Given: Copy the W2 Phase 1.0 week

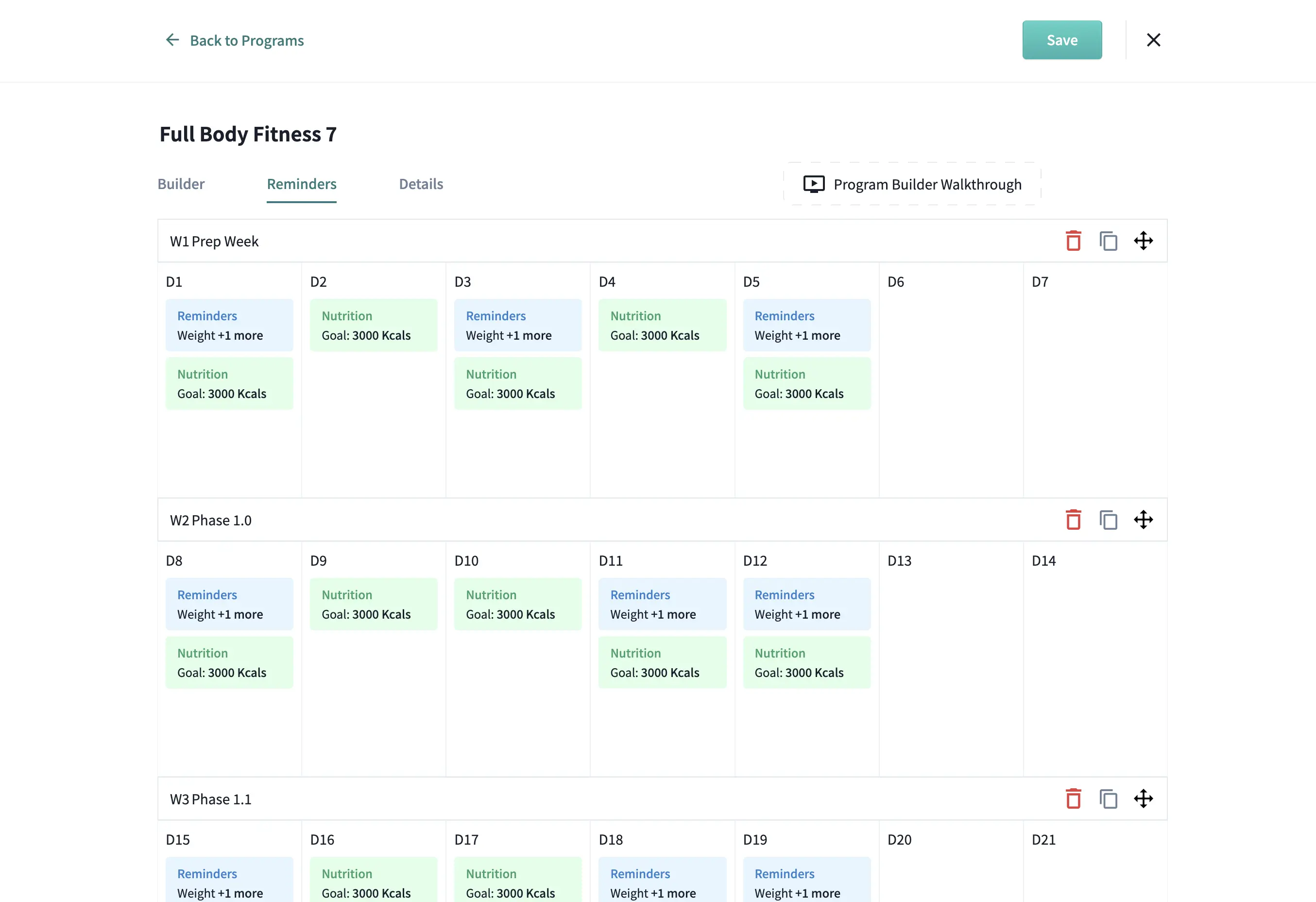Looking at the screenshot, I should [1108, 520].
